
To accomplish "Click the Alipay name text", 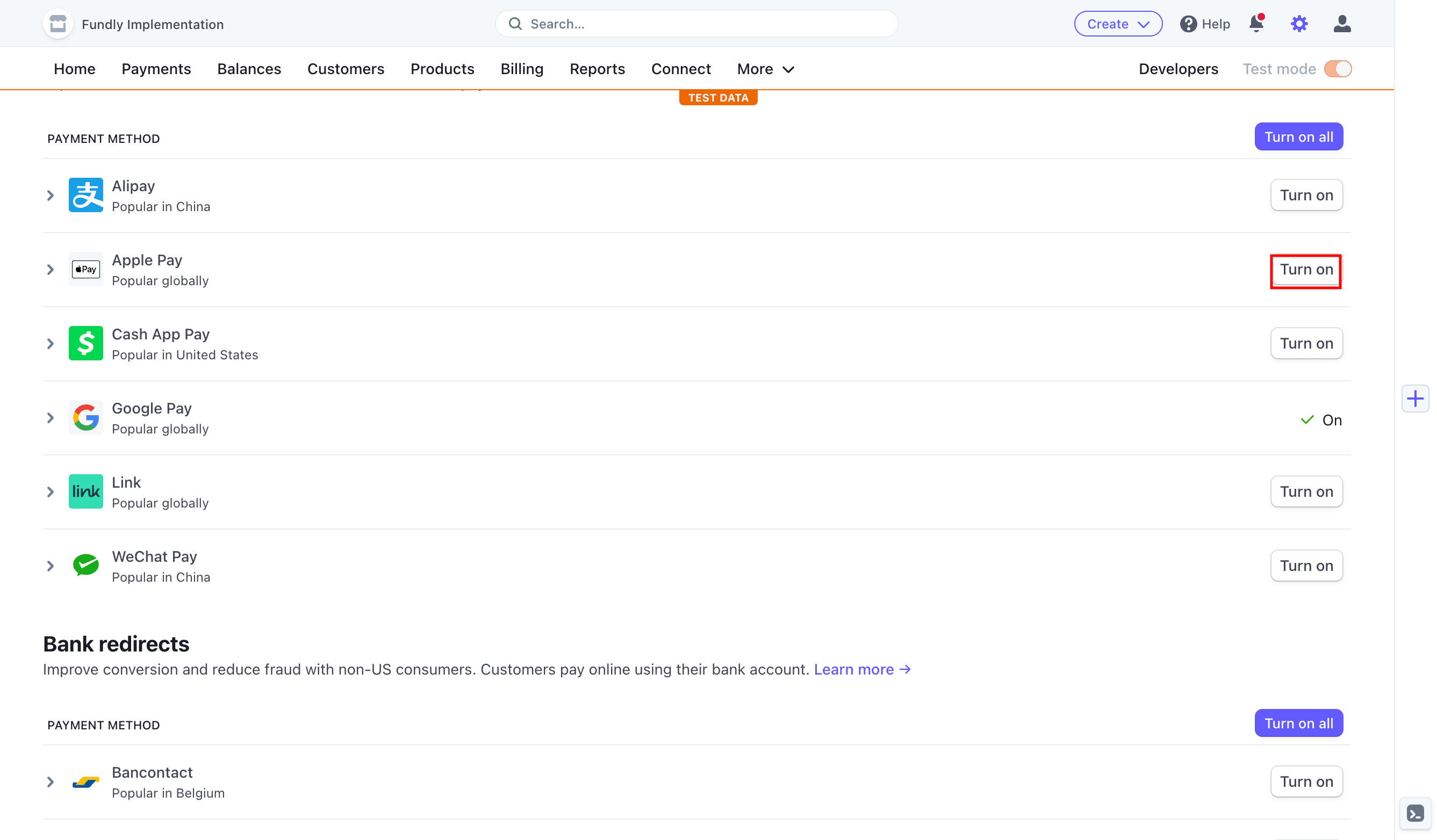I will tap(133, 186).
